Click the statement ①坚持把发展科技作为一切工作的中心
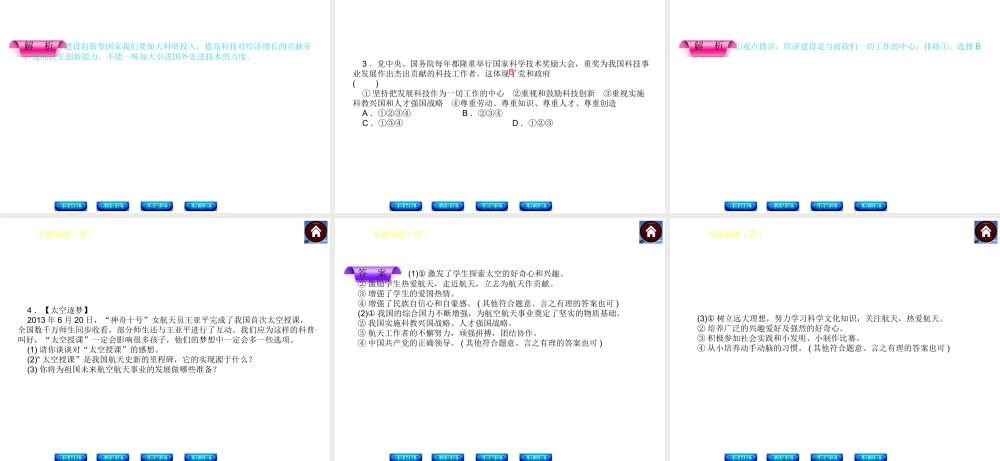Image resolution: width=1000 pixels, height=461 pixels. pos(433,93)
